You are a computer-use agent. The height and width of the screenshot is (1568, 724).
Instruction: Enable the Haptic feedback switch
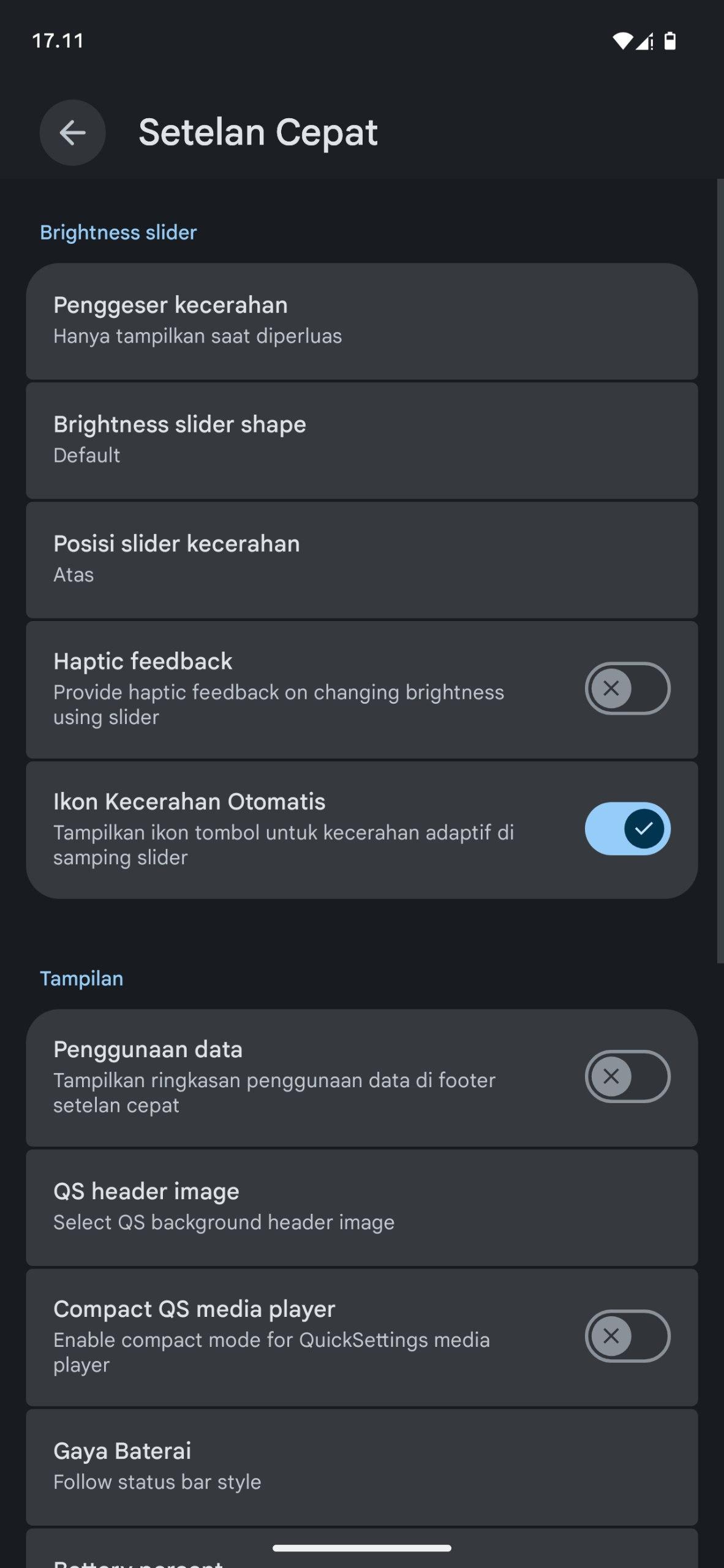click(627, 688)
